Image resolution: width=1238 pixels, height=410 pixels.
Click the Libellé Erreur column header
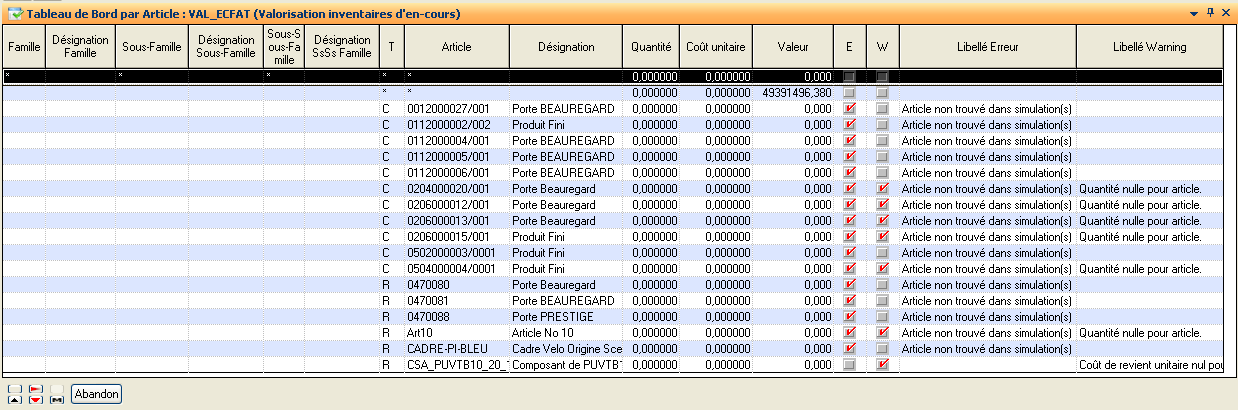tap(987, 47)
